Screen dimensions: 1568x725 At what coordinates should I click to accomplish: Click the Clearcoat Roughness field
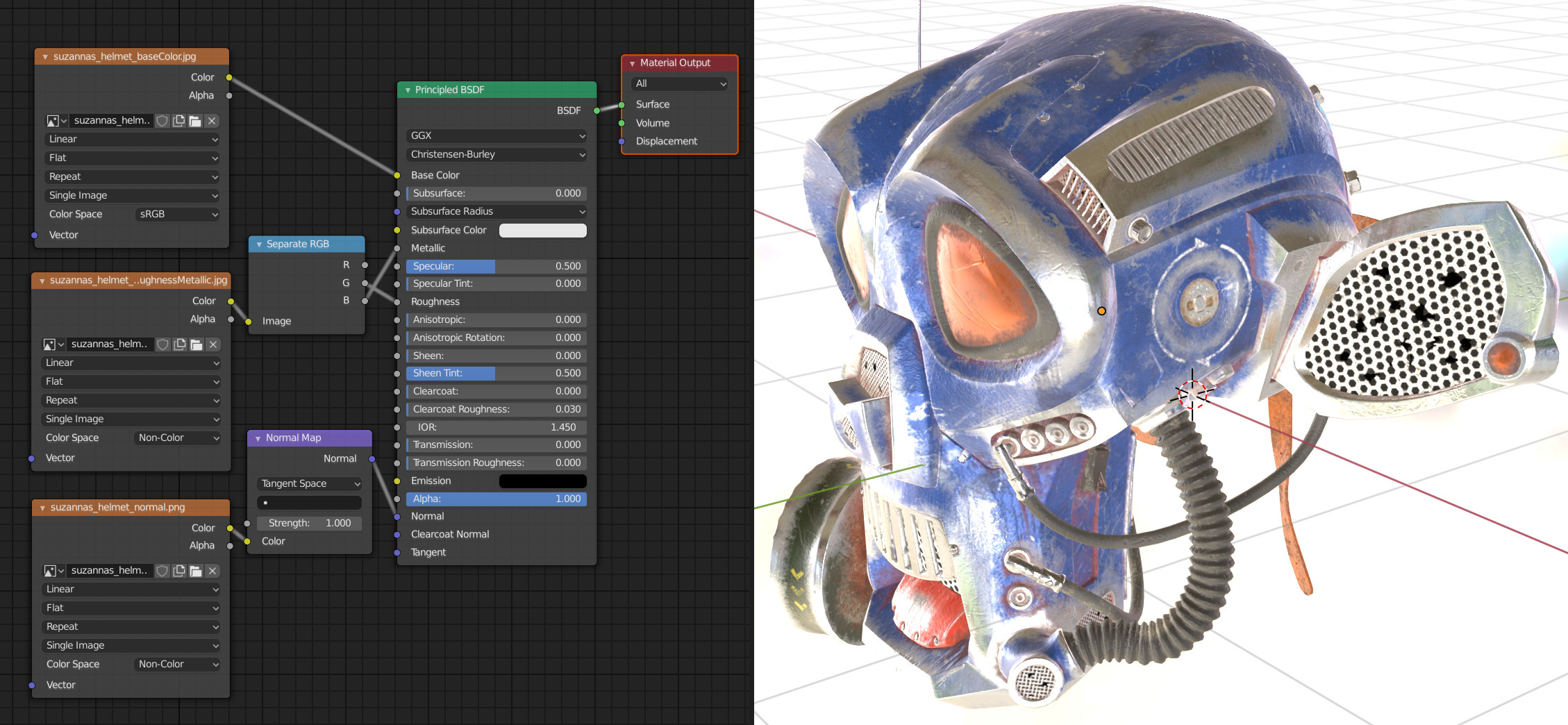497,410
